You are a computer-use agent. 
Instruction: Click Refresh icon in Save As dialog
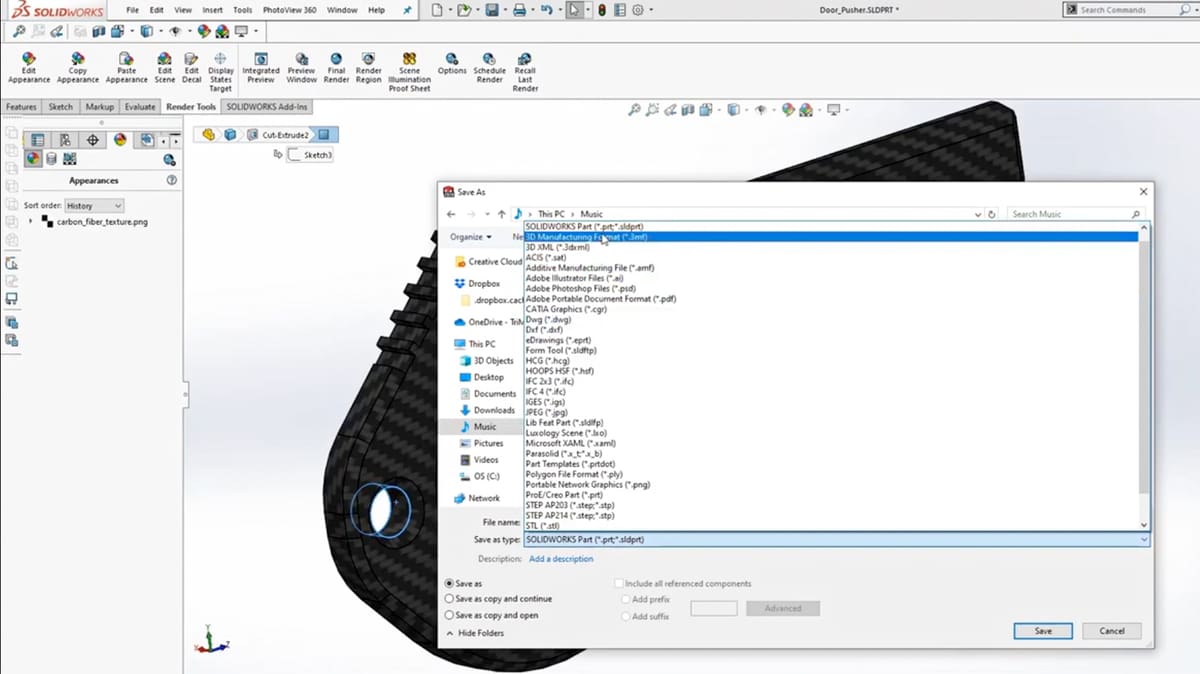[992, 214]
